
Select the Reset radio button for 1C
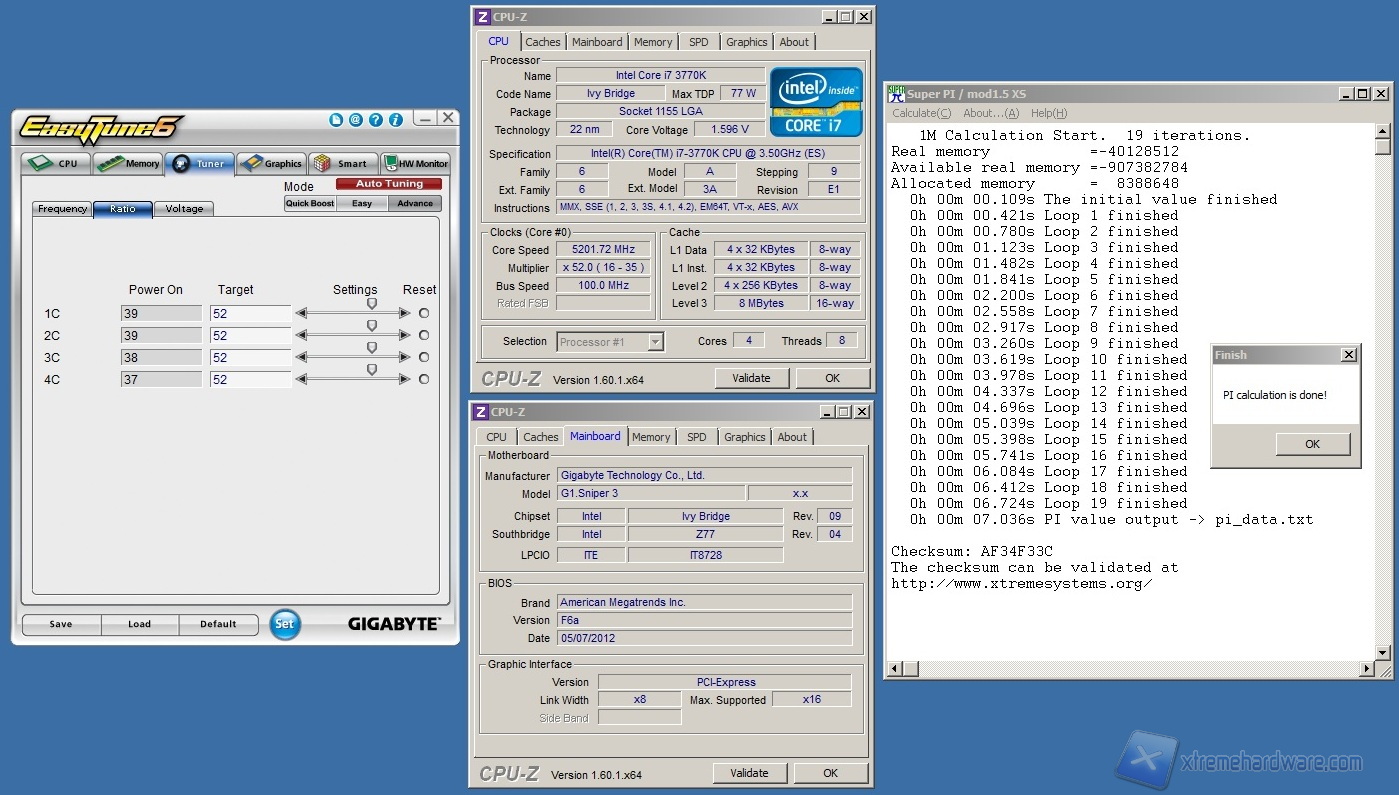coord(424,313)
